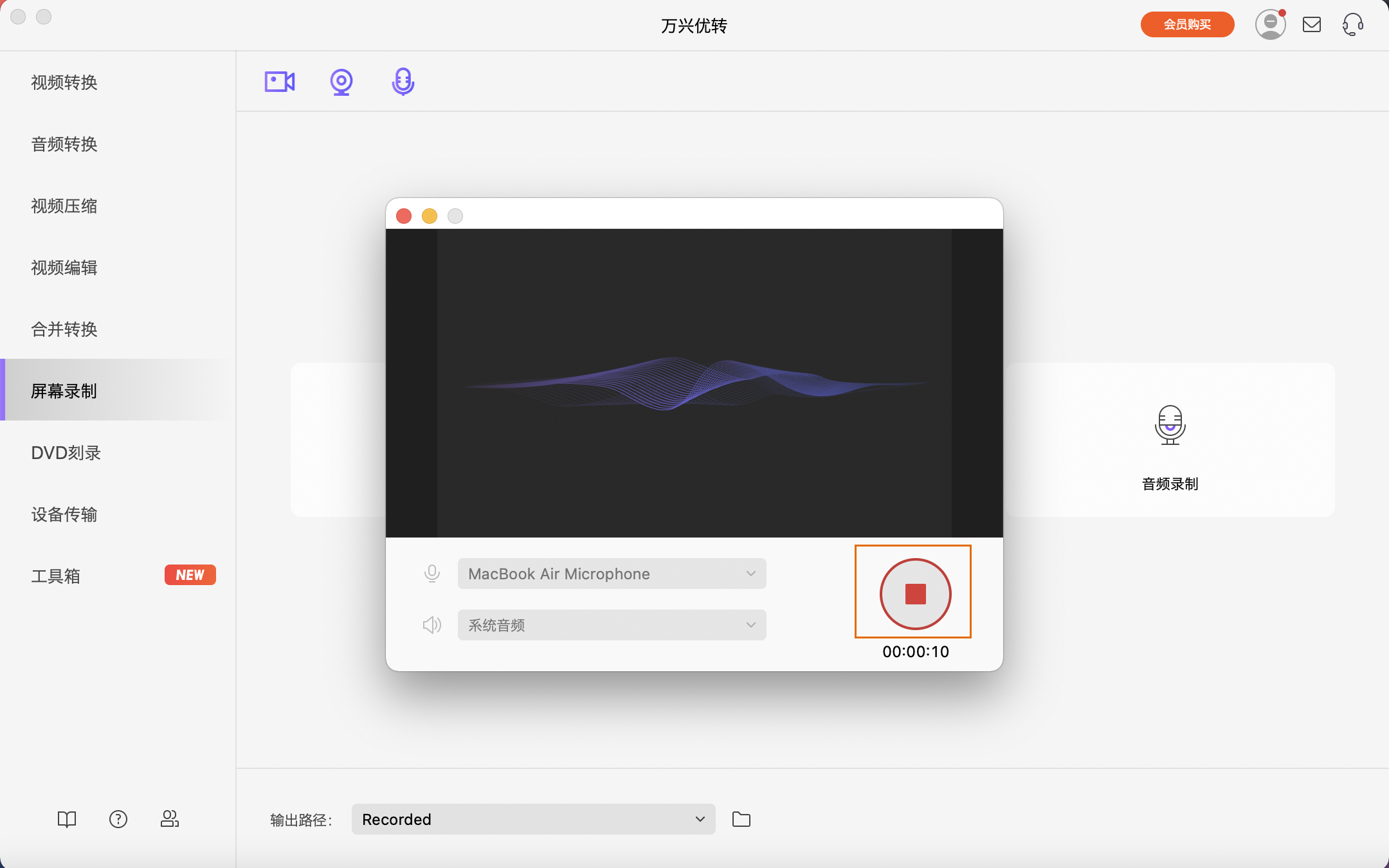The height and width of the screenshot is (868, 1389).
Task: Select the webcam recorder icon
Action: pos(341,82)
